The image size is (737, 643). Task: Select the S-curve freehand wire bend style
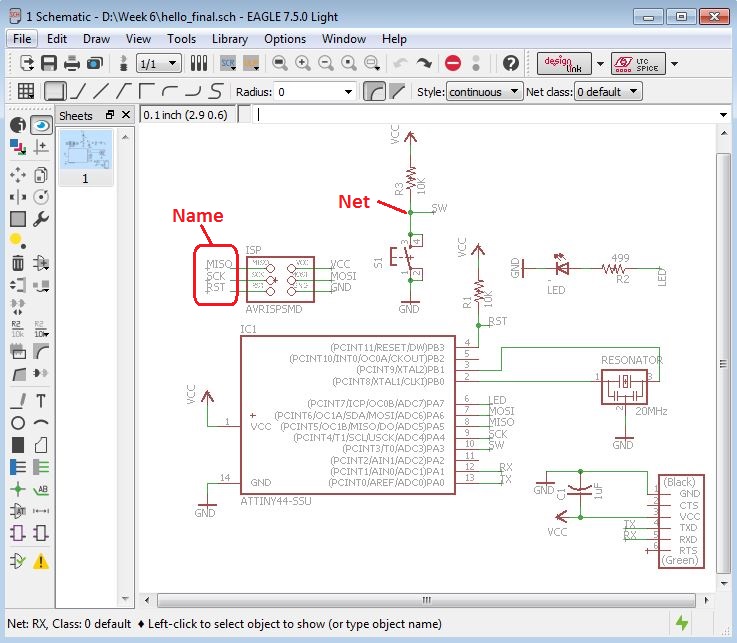216,91
